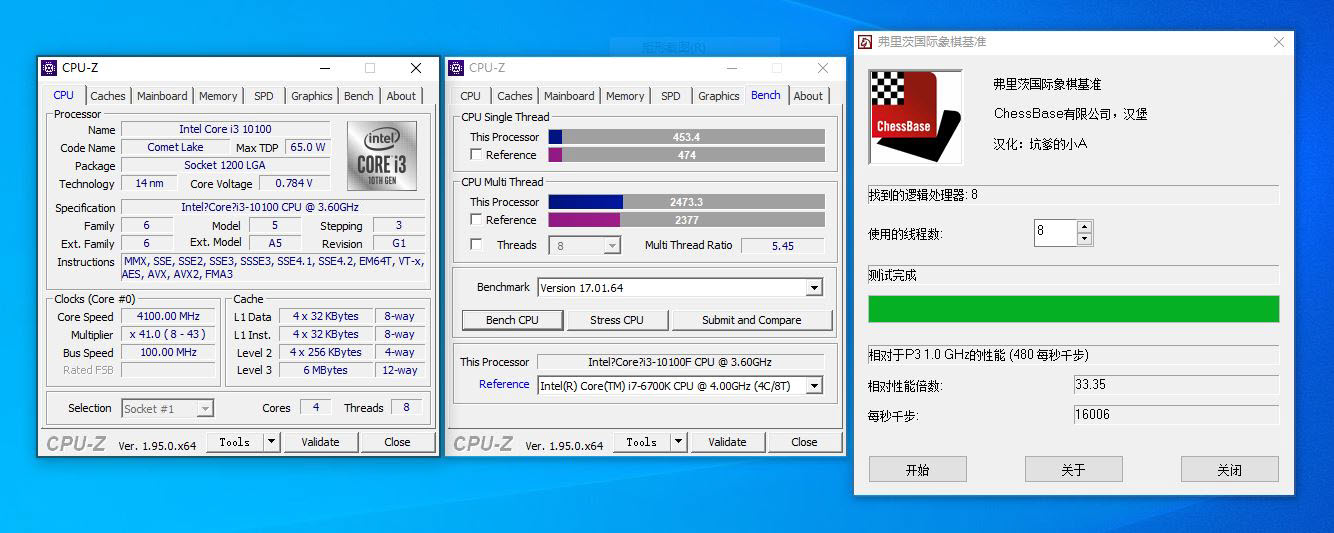Screen dimensions: 1334x533
Task: Switch to Memory tab in left CPU-Z window
Action: (218, 96)
